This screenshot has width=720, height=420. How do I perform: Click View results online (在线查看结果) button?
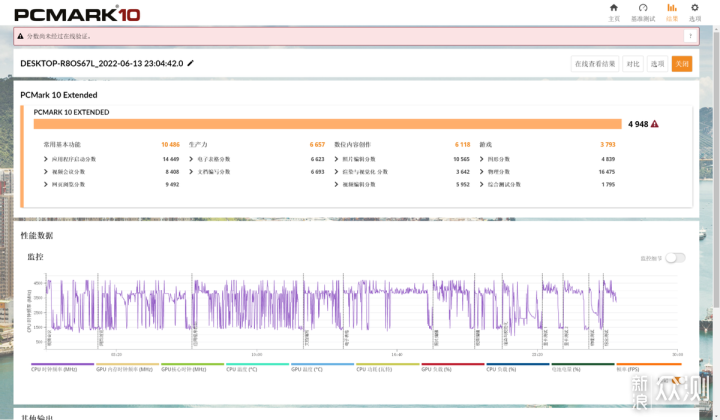pyautogui.click(x=595, y=64)
